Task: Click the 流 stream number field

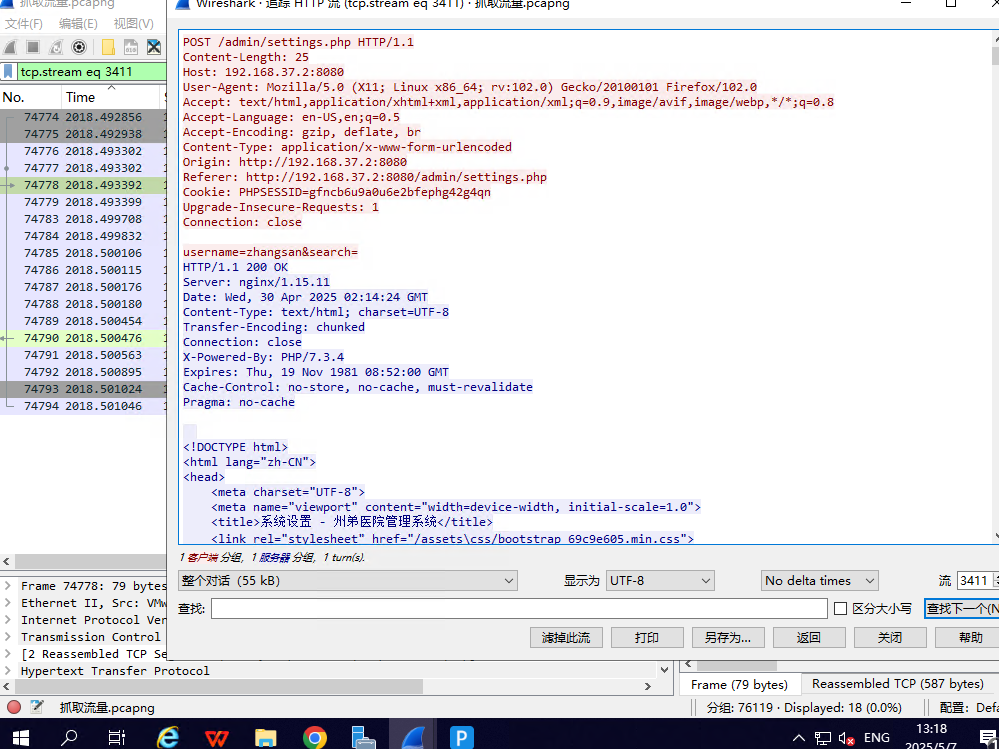Action: pos(974,580)
